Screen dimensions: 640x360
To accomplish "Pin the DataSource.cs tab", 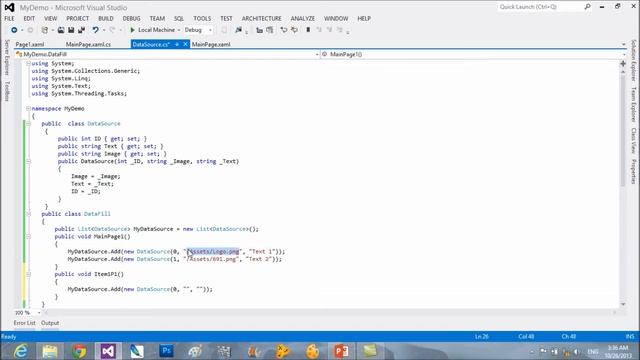I will (x=177, y=44).
